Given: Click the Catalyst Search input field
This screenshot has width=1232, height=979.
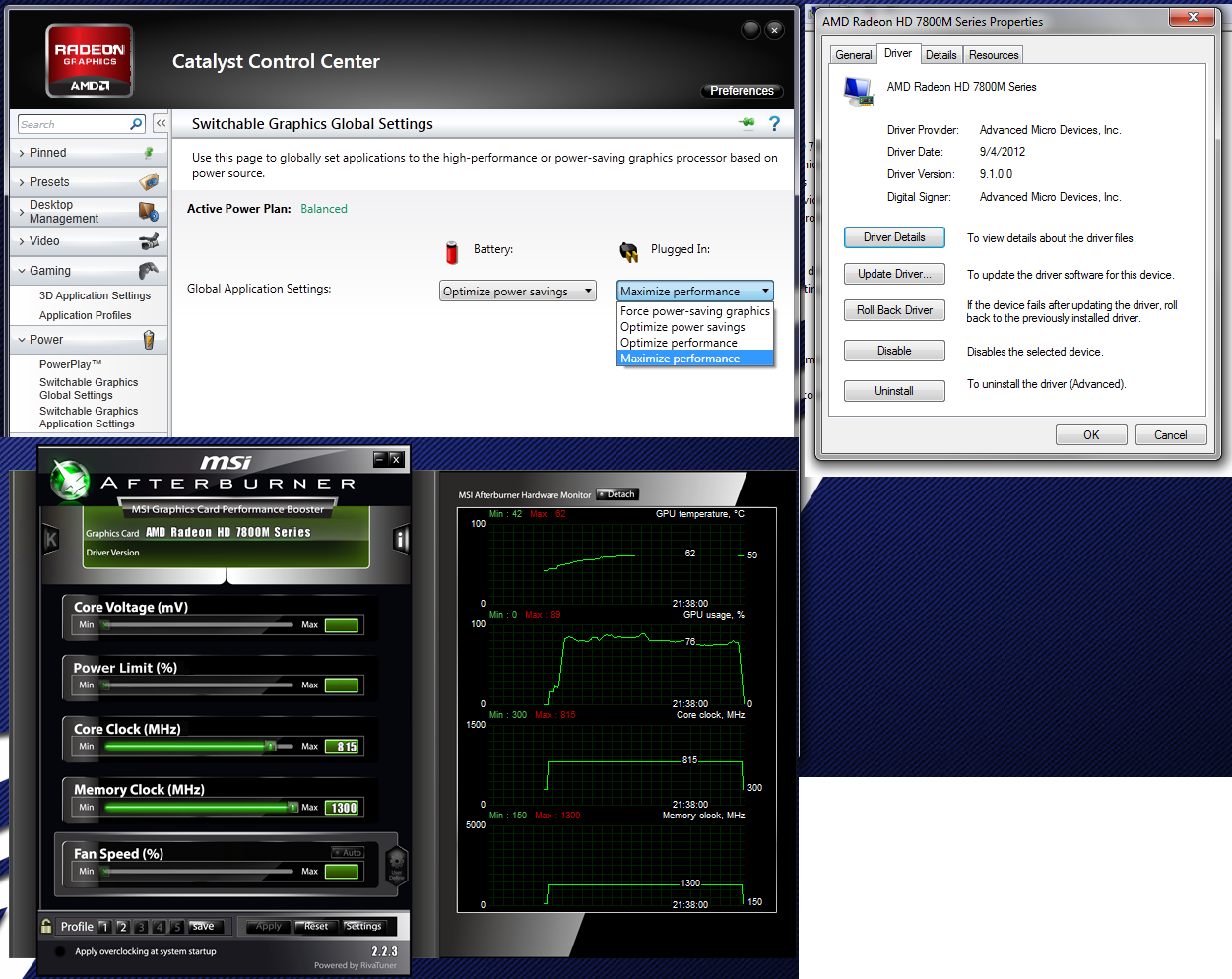Looking at the screenshot, I should pyautogui.click(x=74, y=124).
